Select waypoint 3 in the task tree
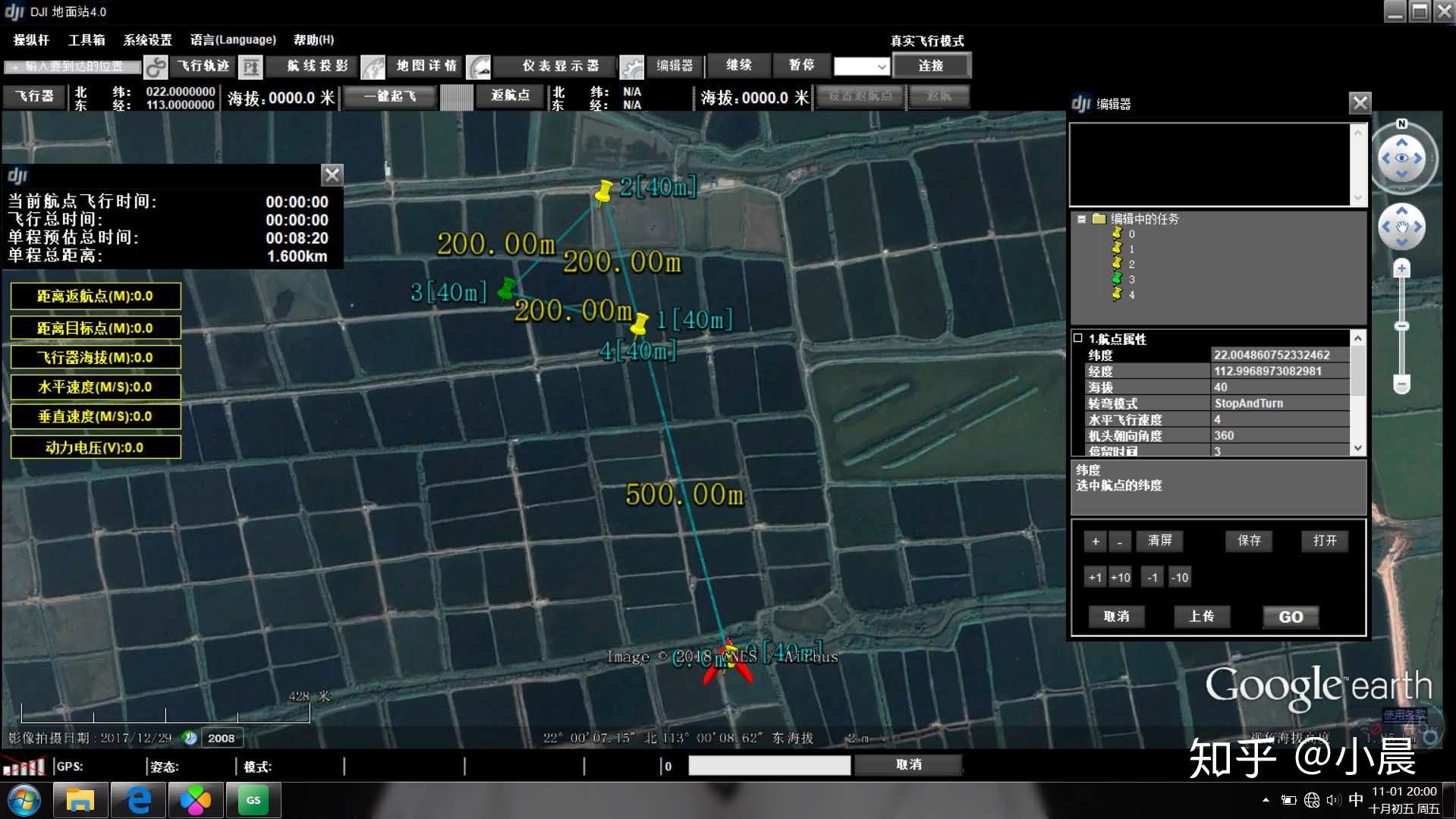1456x819 pixels. click(x=1131, y=280)
